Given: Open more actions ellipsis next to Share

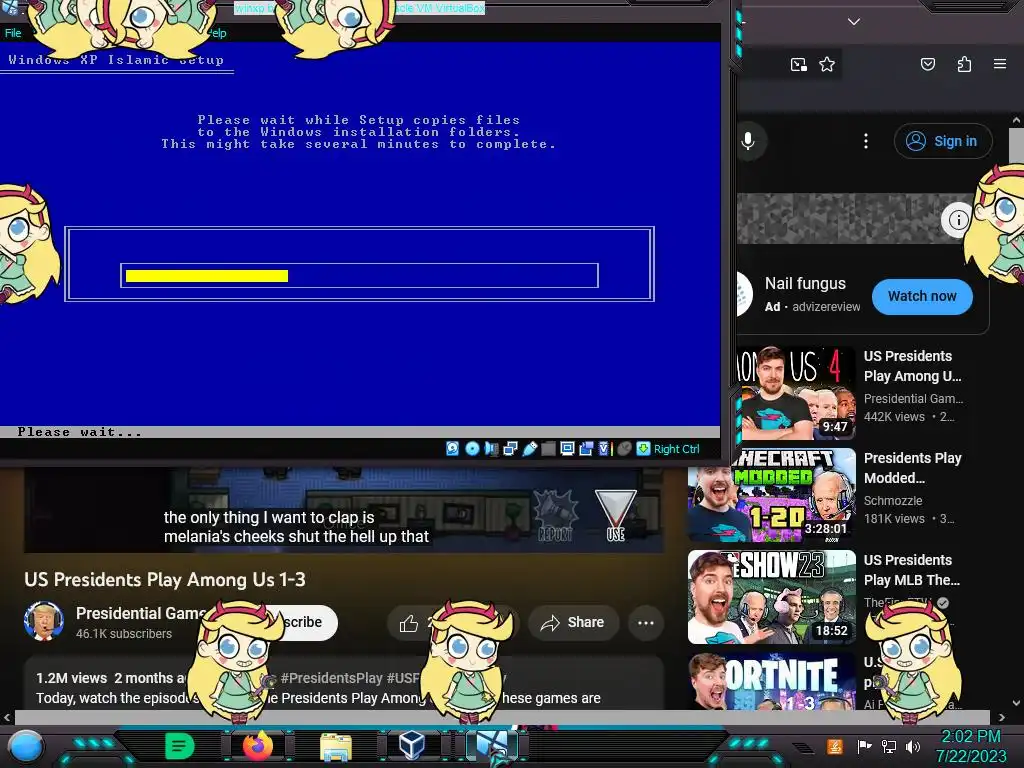Looking at the screenshot, I should point(646,622).
